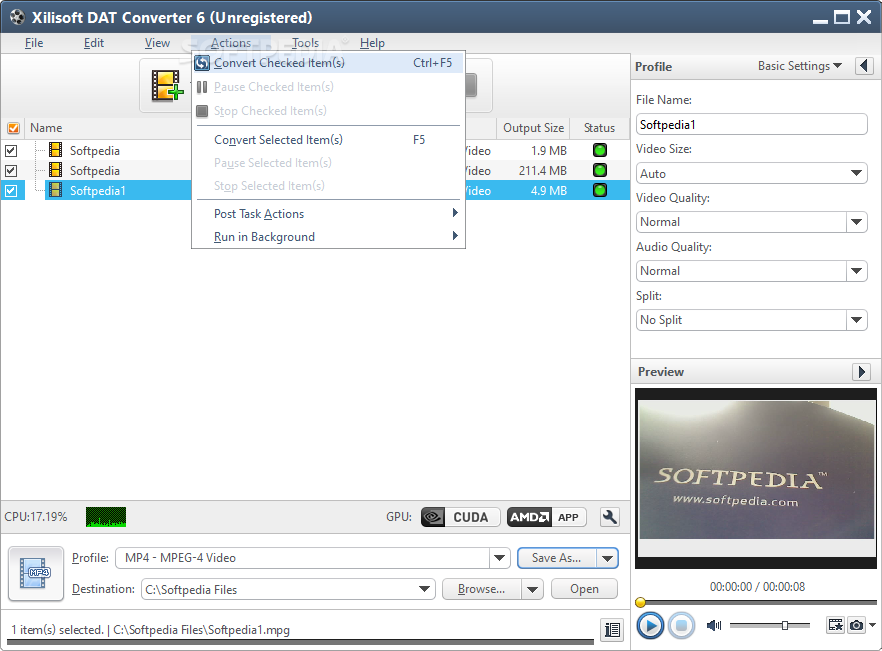This screenshot has height=651, width=882.
Task: Open Profile MP4 - MPEG-4 Video dropdown
Action: [499, 558]
